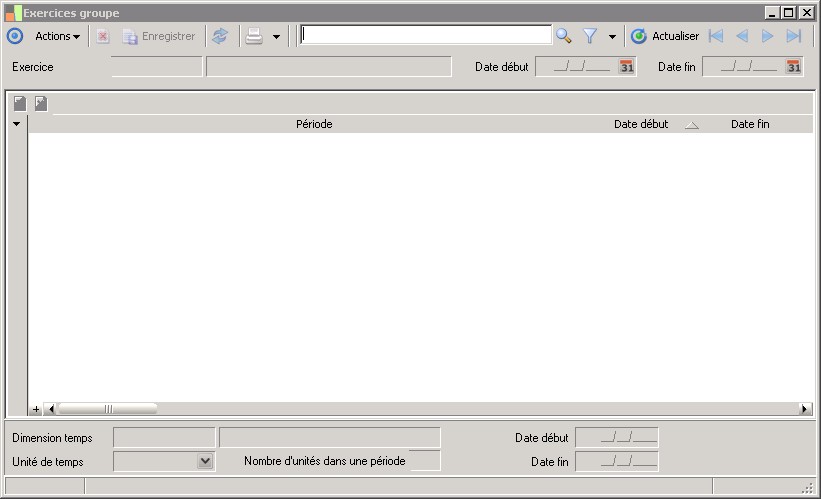The height and width of the screenshot is (499, 821).
Task: Click the delete record icon with red X
Action: [103, 36]
